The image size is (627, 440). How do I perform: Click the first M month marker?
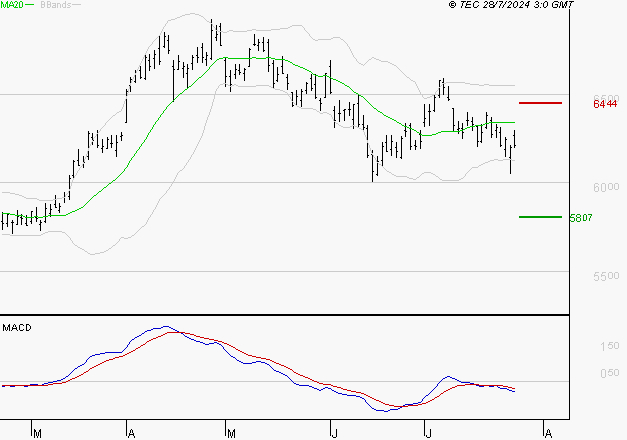(x=37, y=434)
